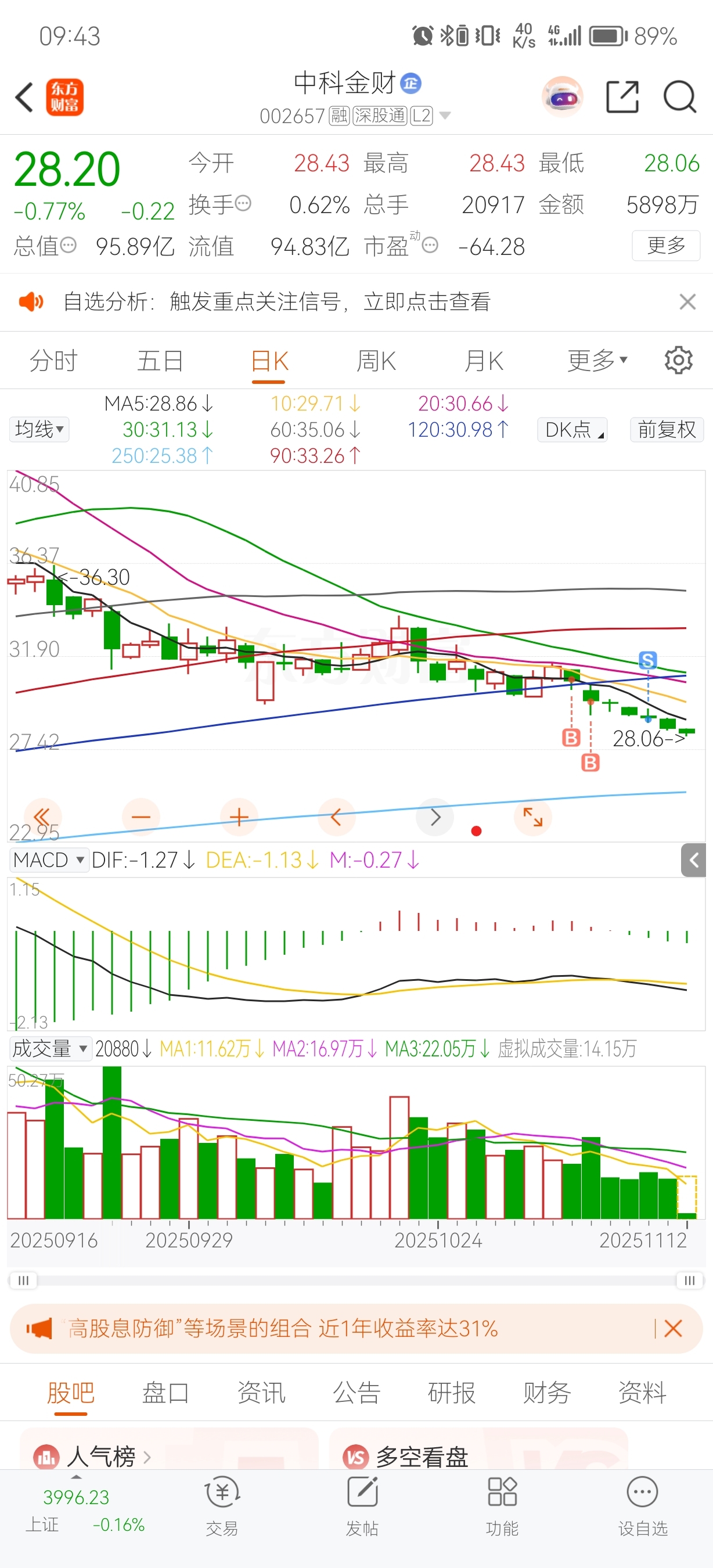The height and width of the screenshot is (1568, 713).
Task: Tap the speaker announcement icon
Action: click(x=31, y=301)
